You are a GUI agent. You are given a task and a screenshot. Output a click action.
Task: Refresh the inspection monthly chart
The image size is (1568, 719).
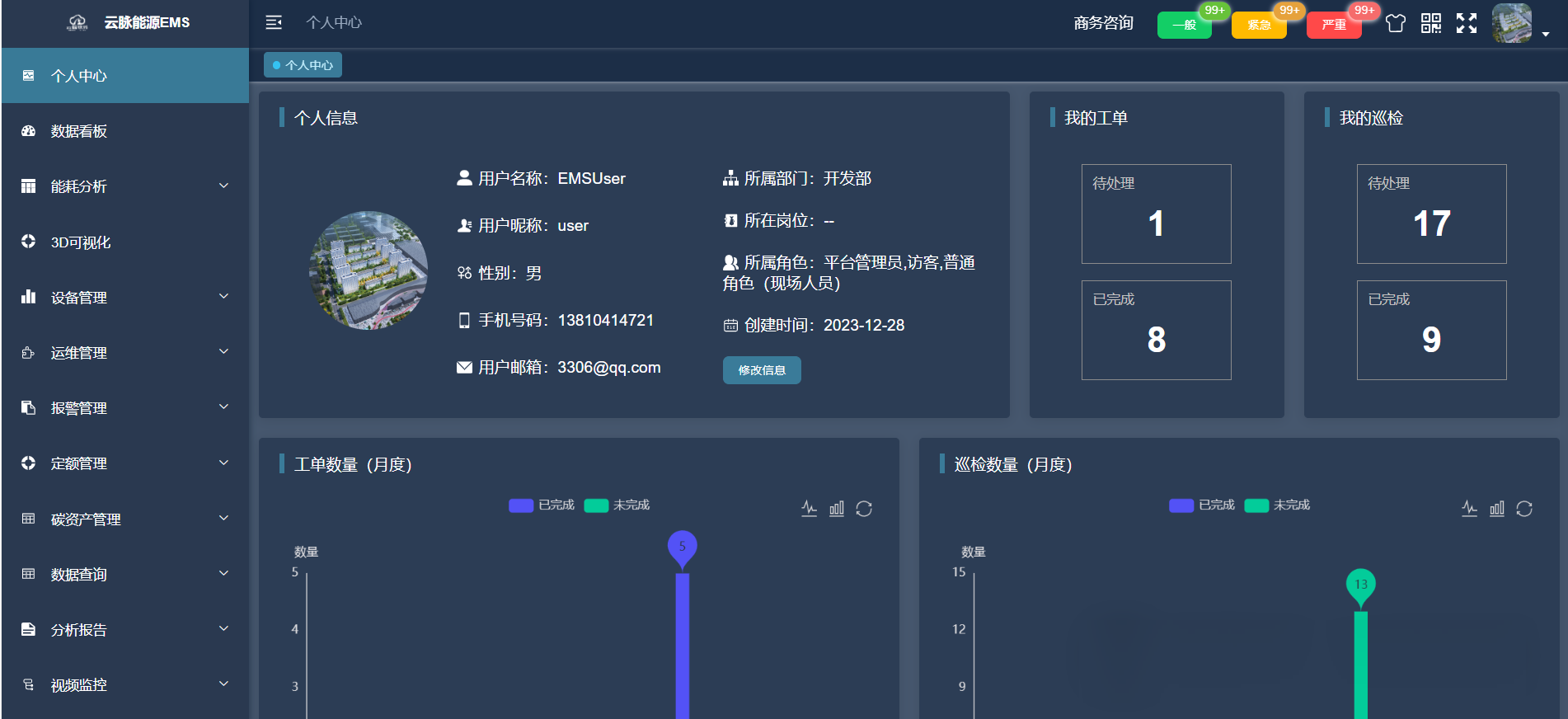[1523, 509]
